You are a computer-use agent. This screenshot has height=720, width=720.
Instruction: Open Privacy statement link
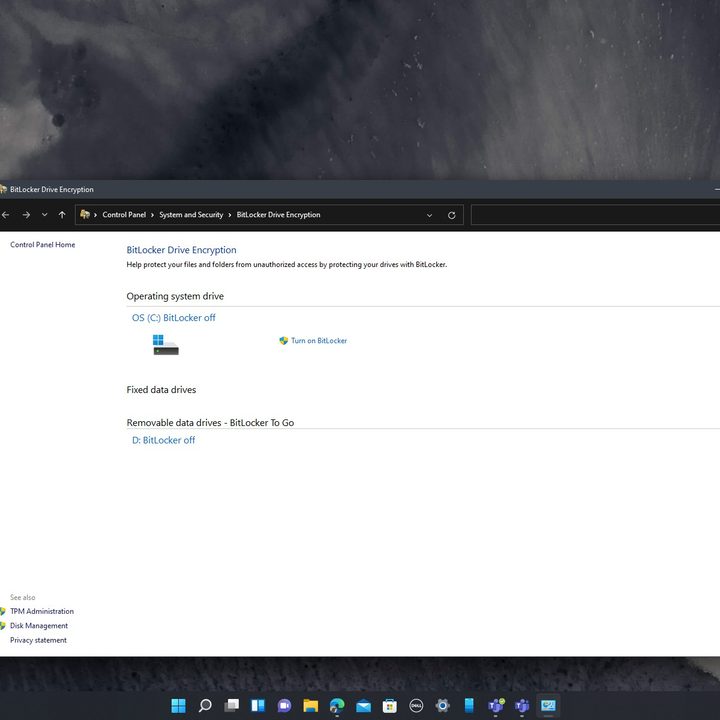tap(38, 640)
